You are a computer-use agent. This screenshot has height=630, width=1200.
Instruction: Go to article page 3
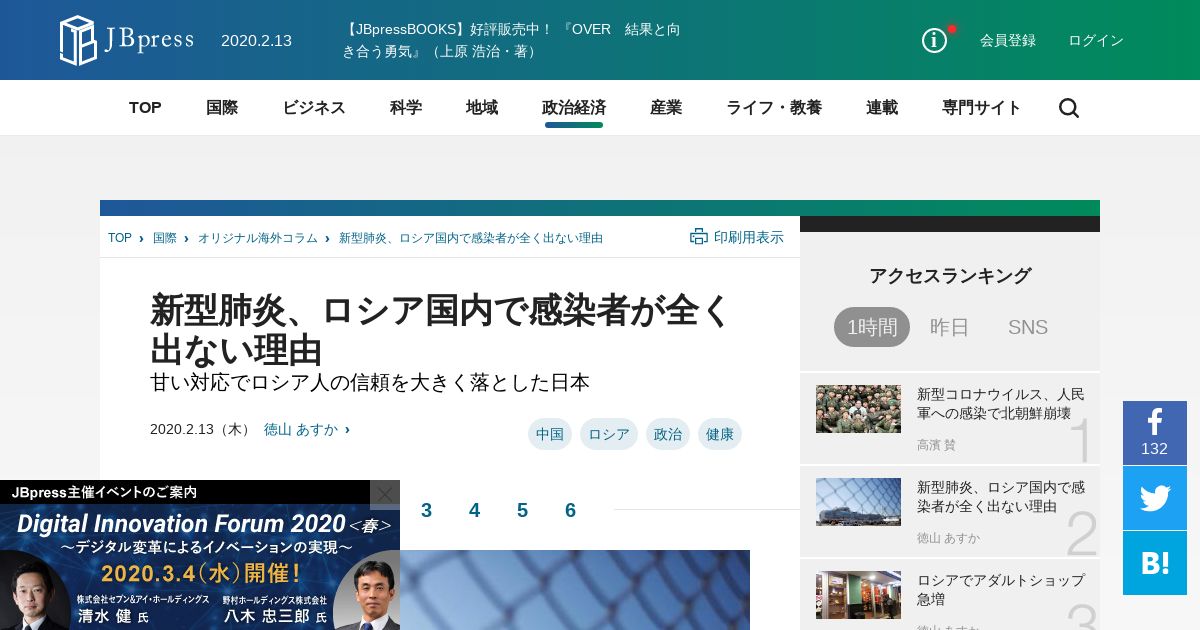tap(426, 510)
